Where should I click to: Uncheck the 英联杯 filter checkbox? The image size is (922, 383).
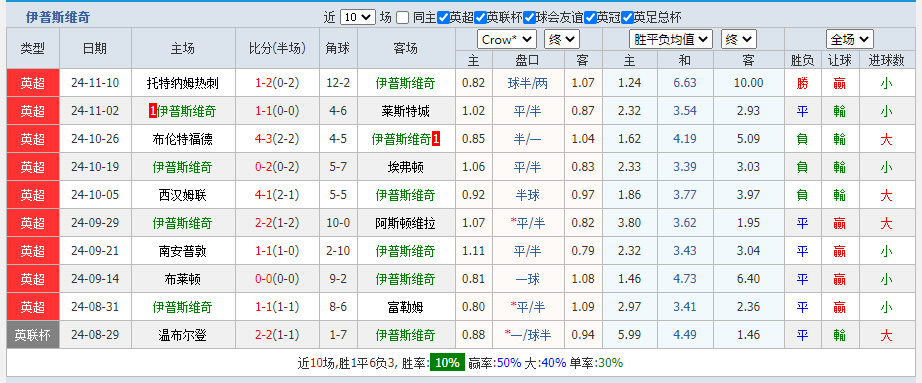click(x=480, y=18)
